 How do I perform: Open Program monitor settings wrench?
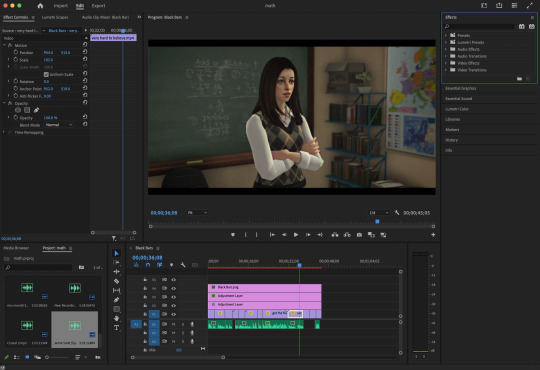tap(397, 213)
